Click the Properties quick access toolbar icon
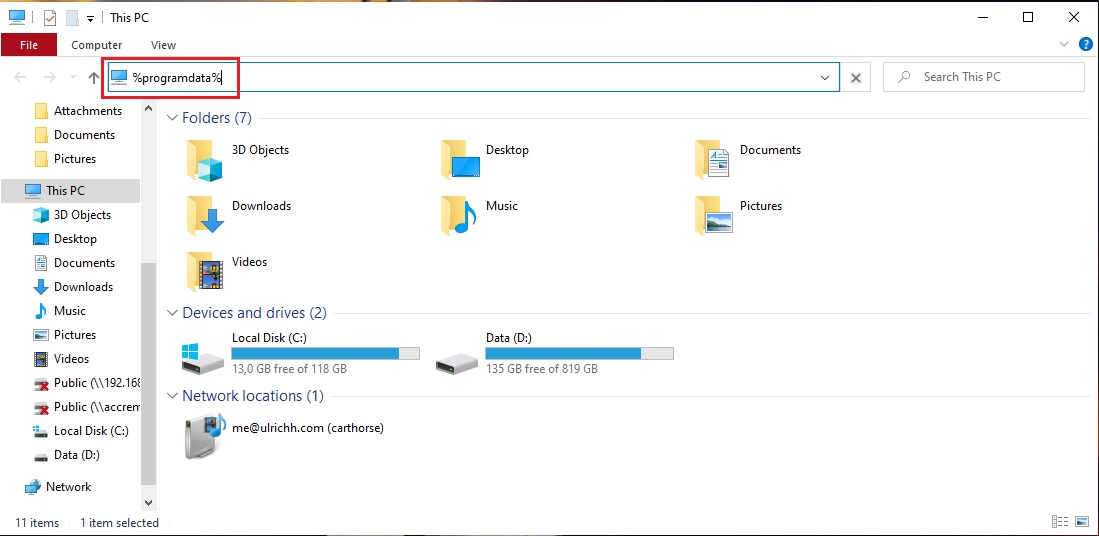This screenshot has height=536, width=1099. click(x=49, y=18)
